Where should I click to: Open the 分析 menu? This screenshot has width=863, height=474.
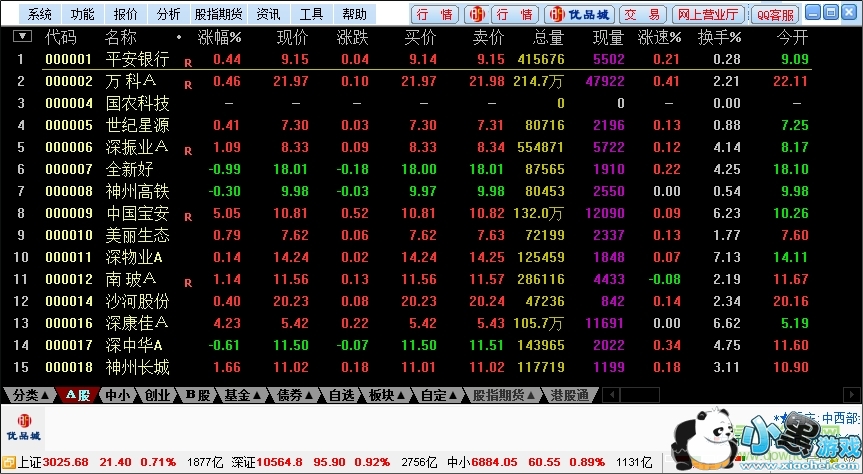point(168,14)
